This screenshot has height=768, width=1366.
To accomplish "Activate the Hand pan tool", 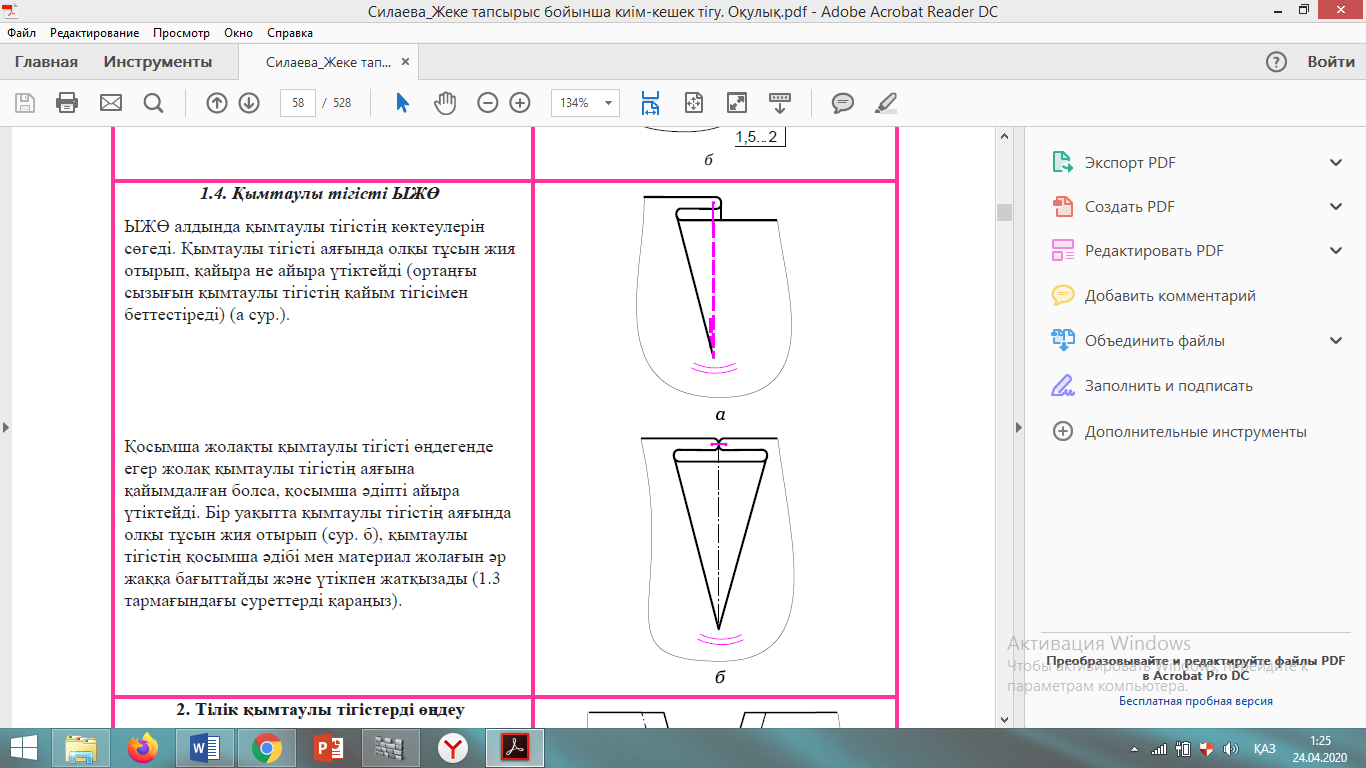I will (x=445, y=103).
